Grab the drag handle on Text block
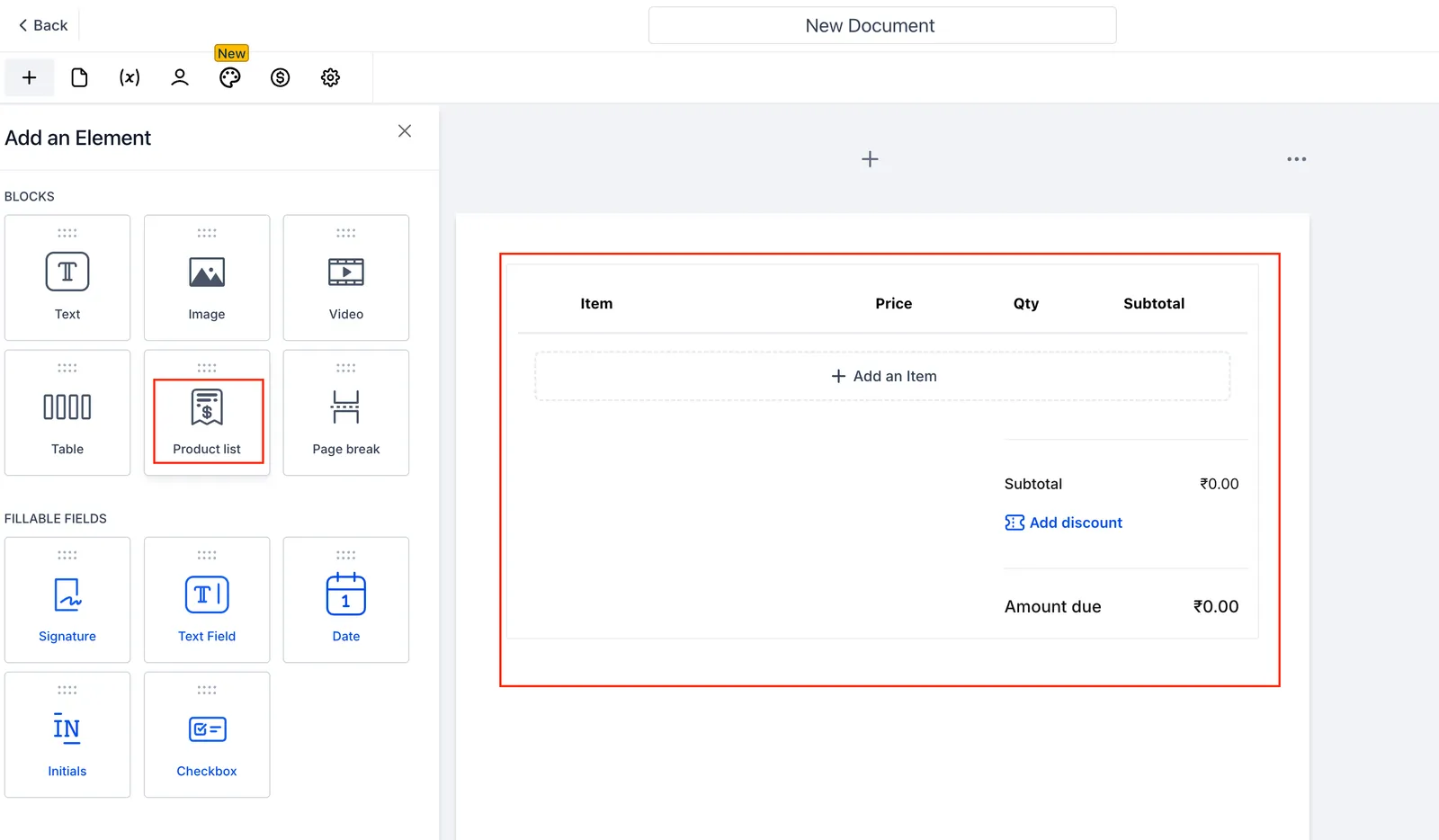1439x840 pixels. point(67,233)
